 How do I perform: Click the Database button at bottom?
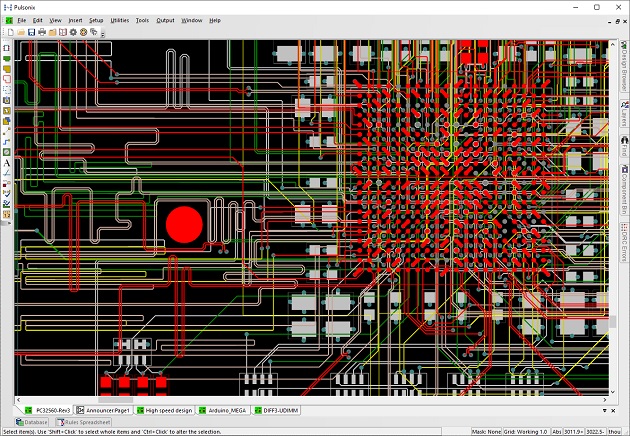point(31,422)
